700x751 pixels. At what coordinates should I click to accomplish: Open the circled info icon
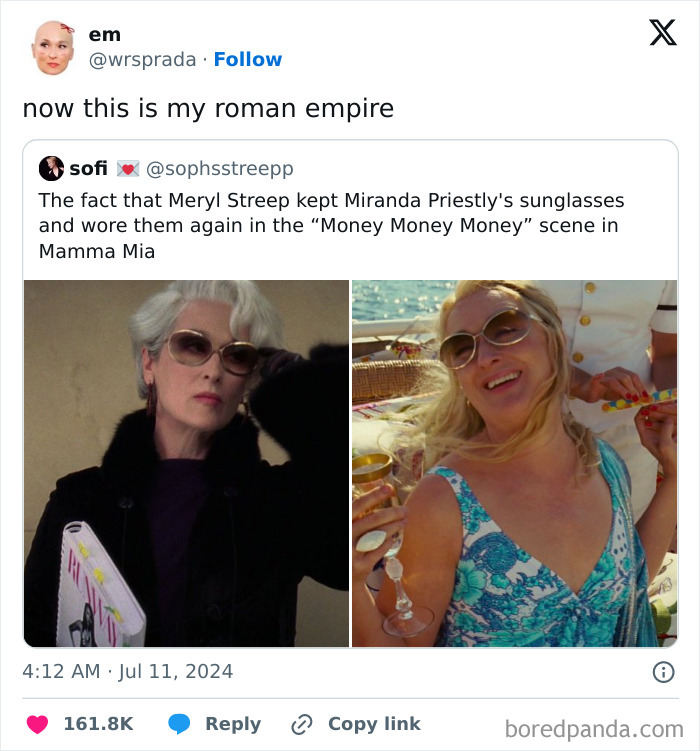(663, 672)
